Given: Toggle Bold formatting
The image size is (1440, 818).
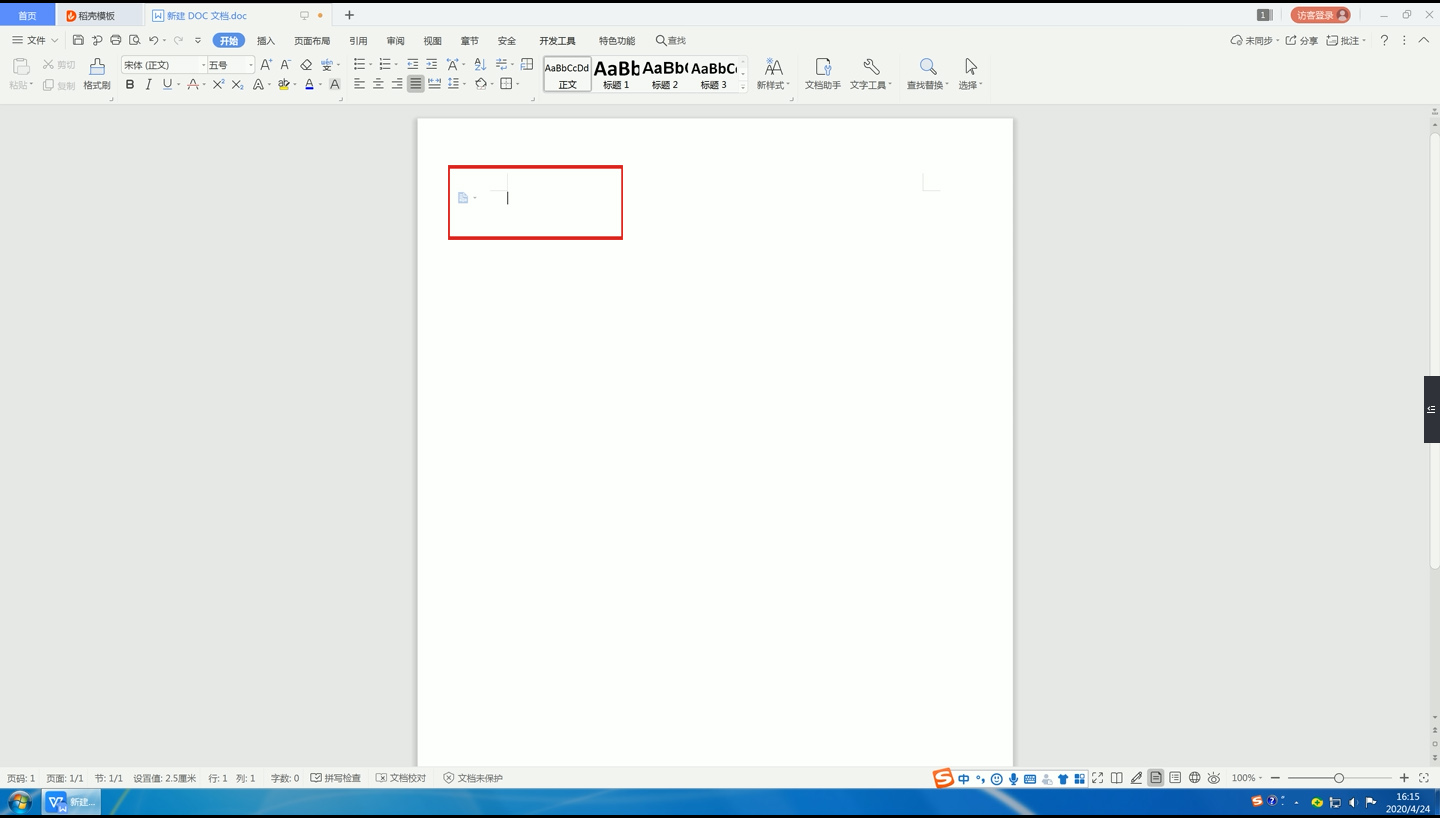Looking at the screenshot, I should coord(130,84).
